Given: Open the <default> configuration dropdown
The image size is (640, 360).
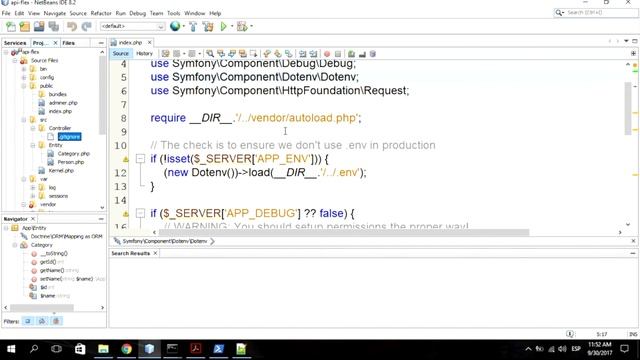Looking at the screenshot, I should [x=132, y=27].
